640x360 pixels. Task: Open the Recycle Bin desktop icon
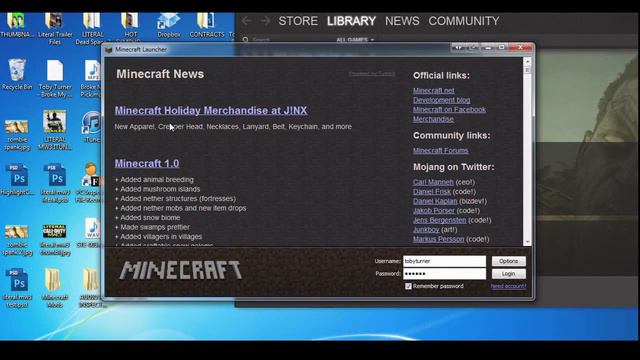coord(17,74)
